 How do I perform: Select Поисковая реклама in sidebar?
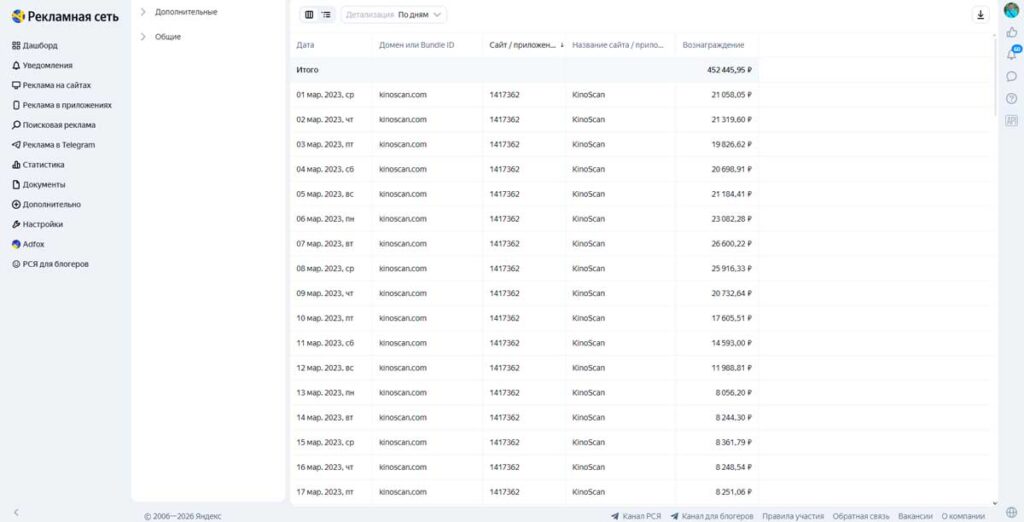54,125
